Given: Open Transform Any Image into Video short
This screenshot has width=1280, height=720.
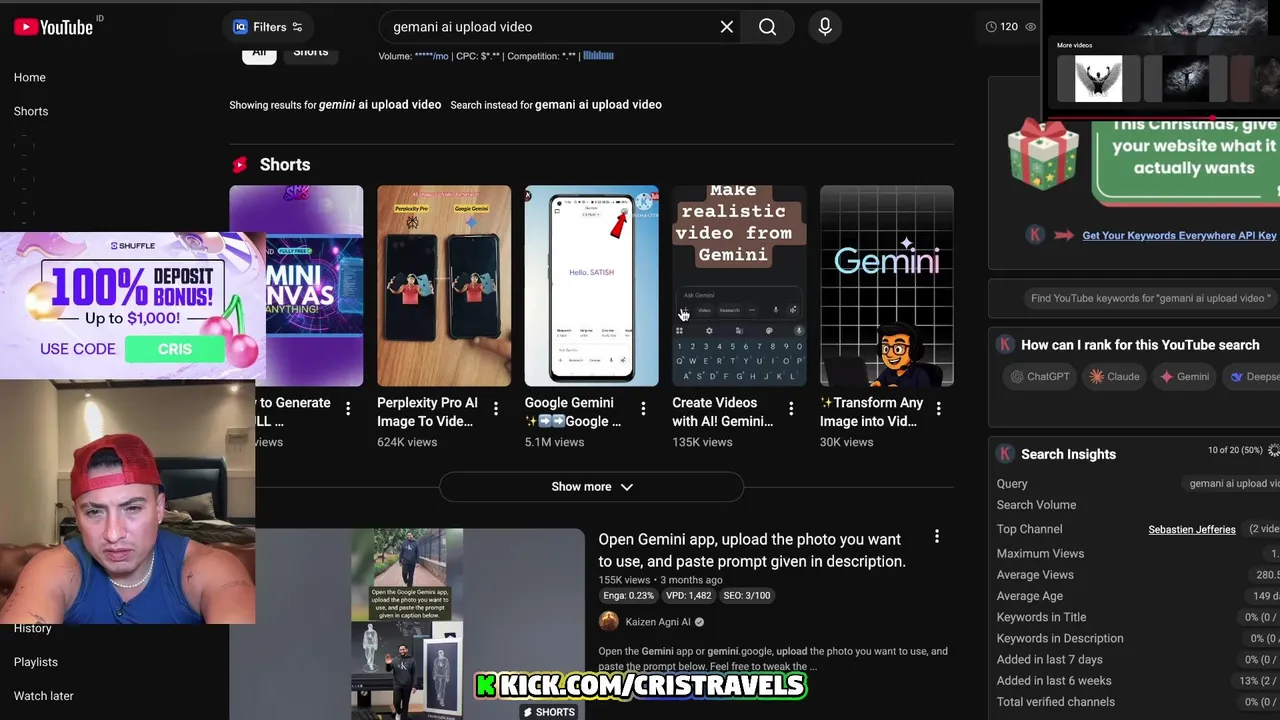Looking at the screenshot, I should (887, 285).
